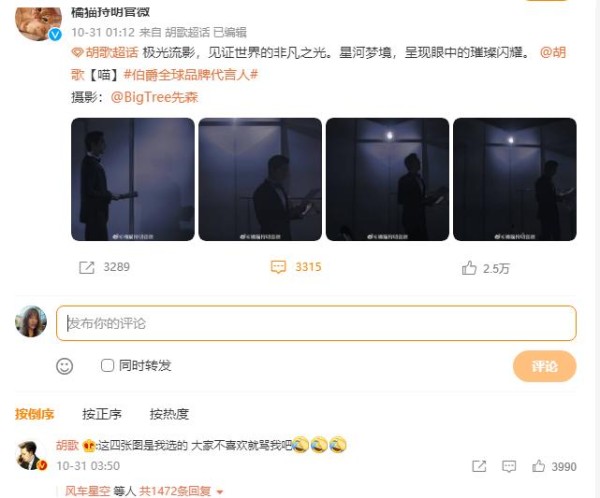
Task: Open the first photo thumbnail
Action: [133, 179]
